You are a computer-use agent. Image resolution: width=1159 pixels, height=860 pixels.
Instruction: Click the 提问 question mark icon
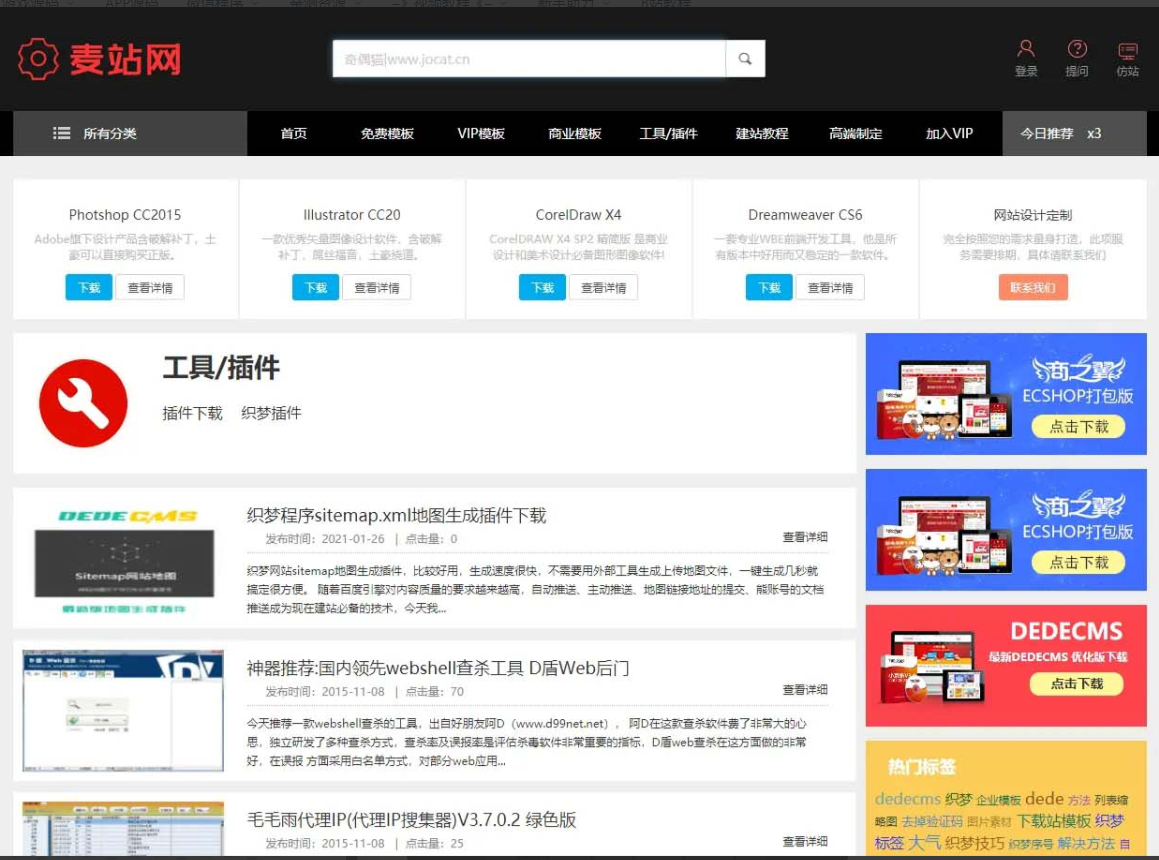tap(1077, 49)
